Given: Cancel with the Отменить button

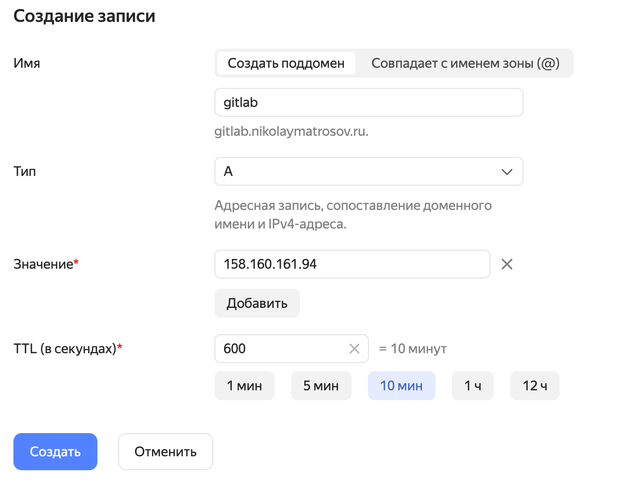Looking at the screenshot, I should tap(165, 451).
